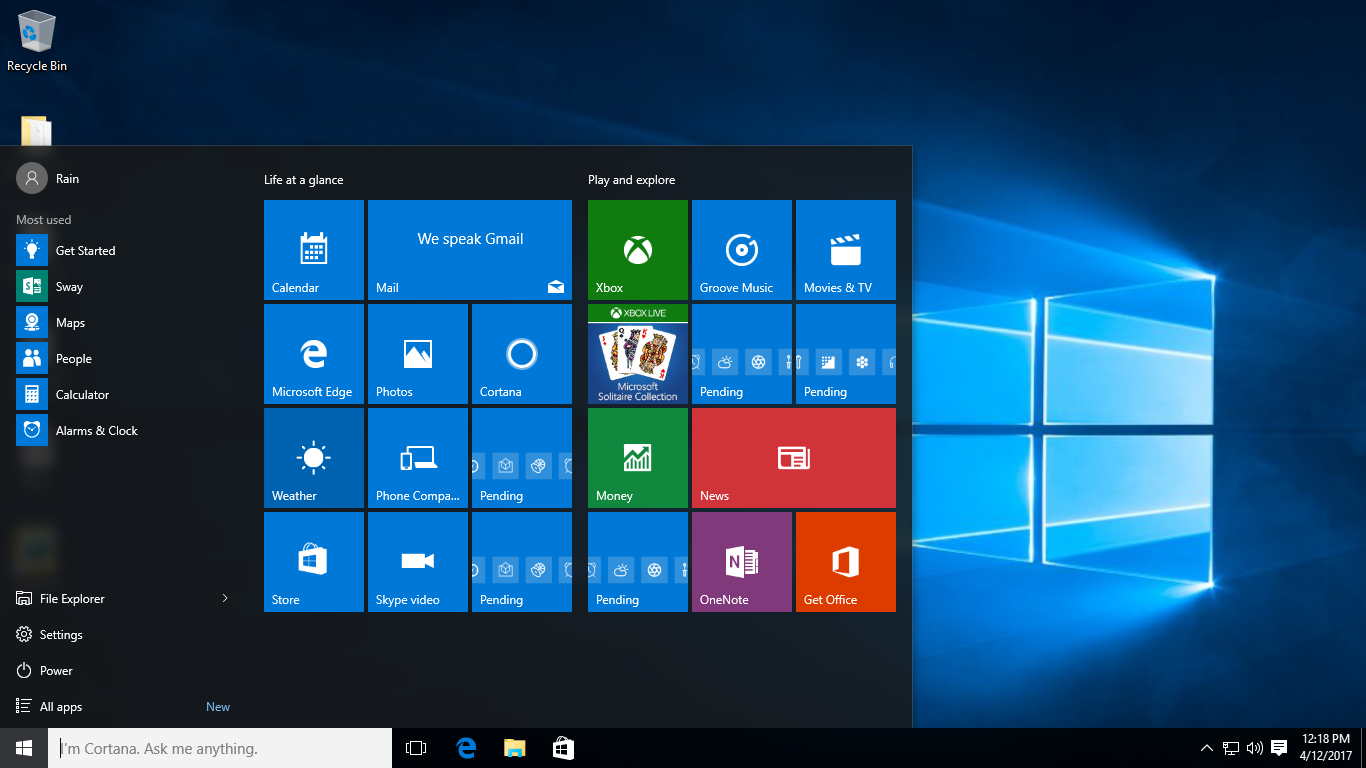This screenshot has width=1366, height=768.
Task: Expand the File Explorer jump list arrow
Action: point(225,598)
